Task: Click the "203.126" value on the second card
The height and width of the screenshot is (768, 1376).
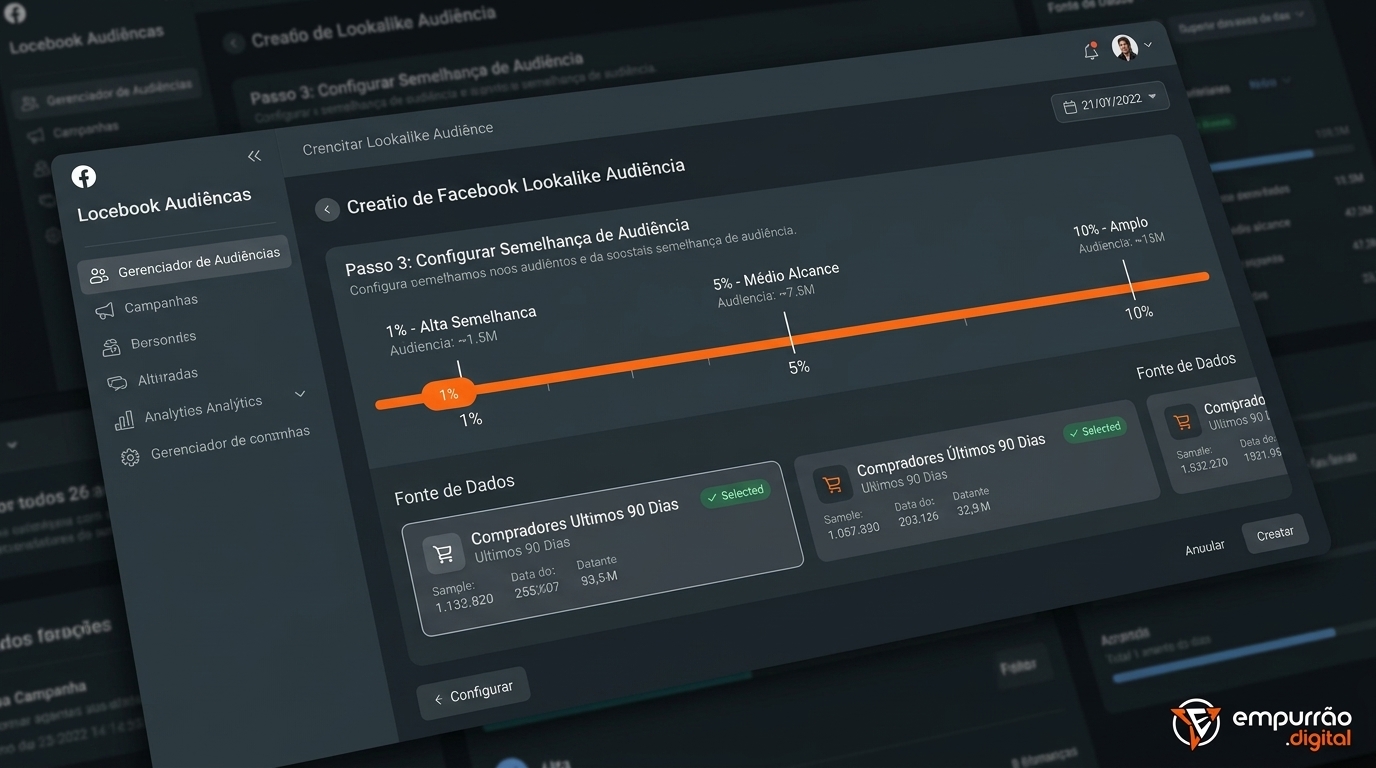Action: click(x=918, y=519)
